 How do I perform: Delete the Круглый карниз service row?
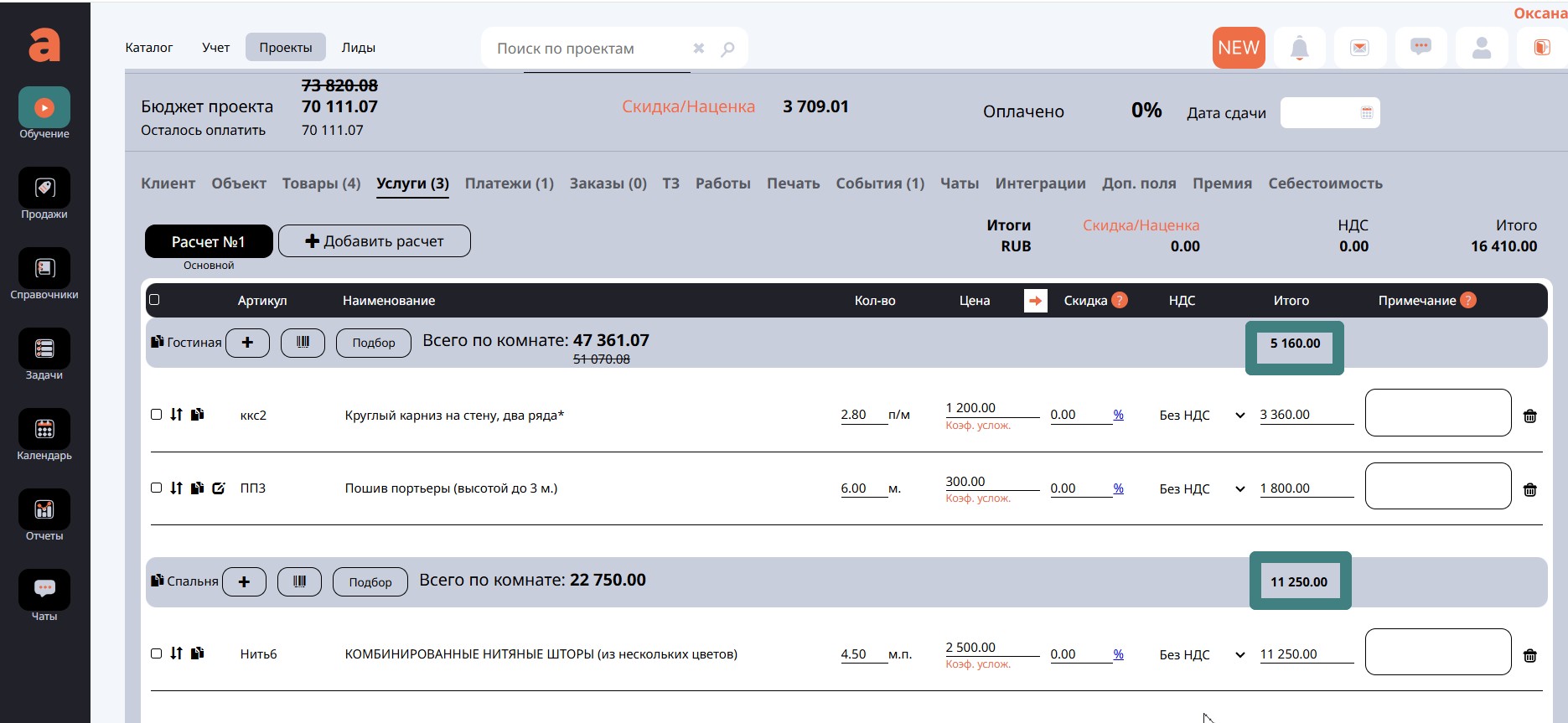pos(1529,416)
